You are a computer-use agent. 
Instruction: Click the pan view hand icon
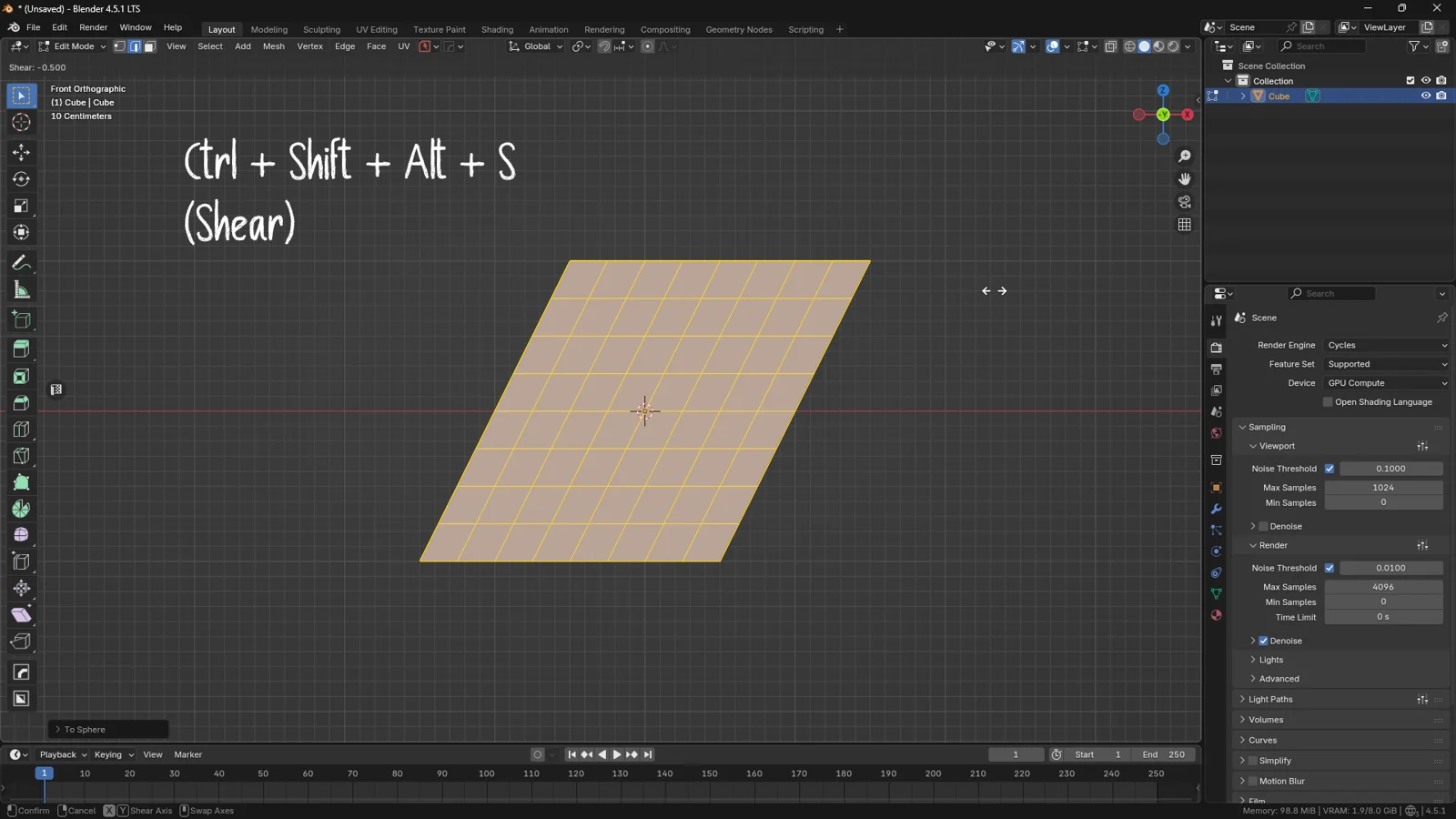coord(1184,179)
